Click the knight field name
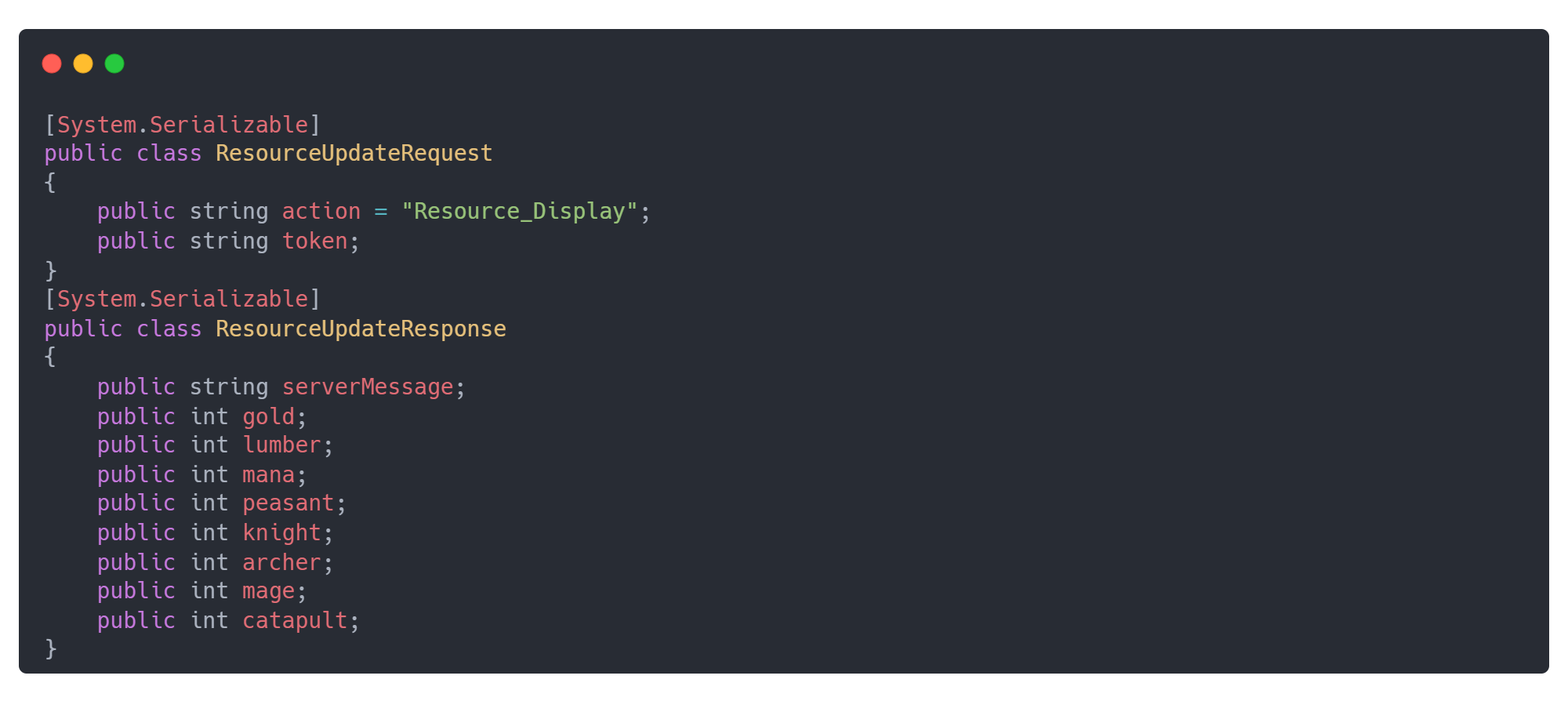Image resolution: width=1568 pixels, height=701 pixels. pos(281,533)
